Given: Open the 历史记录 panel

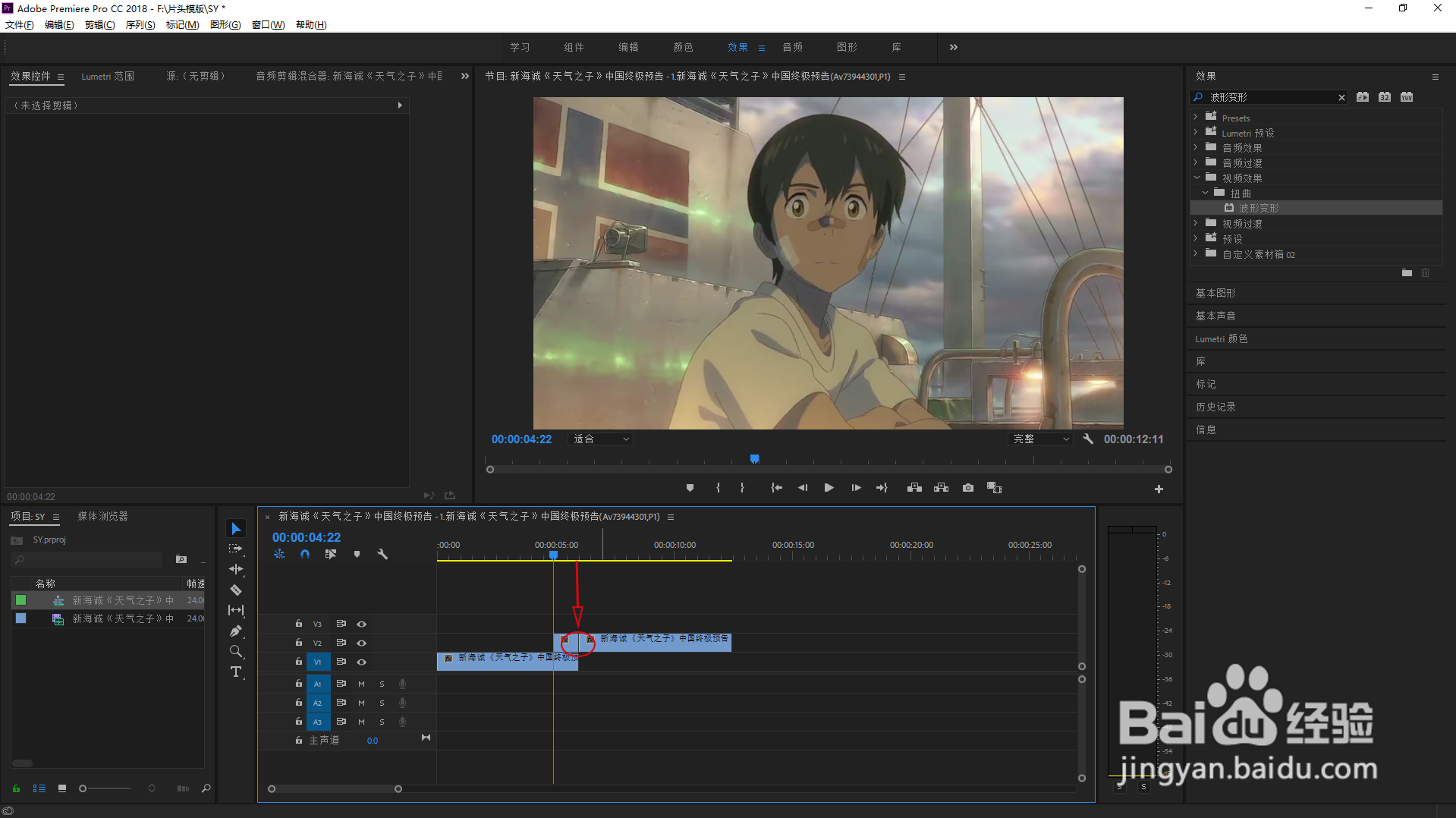Looking at the screenshot, I should 1215,407.
